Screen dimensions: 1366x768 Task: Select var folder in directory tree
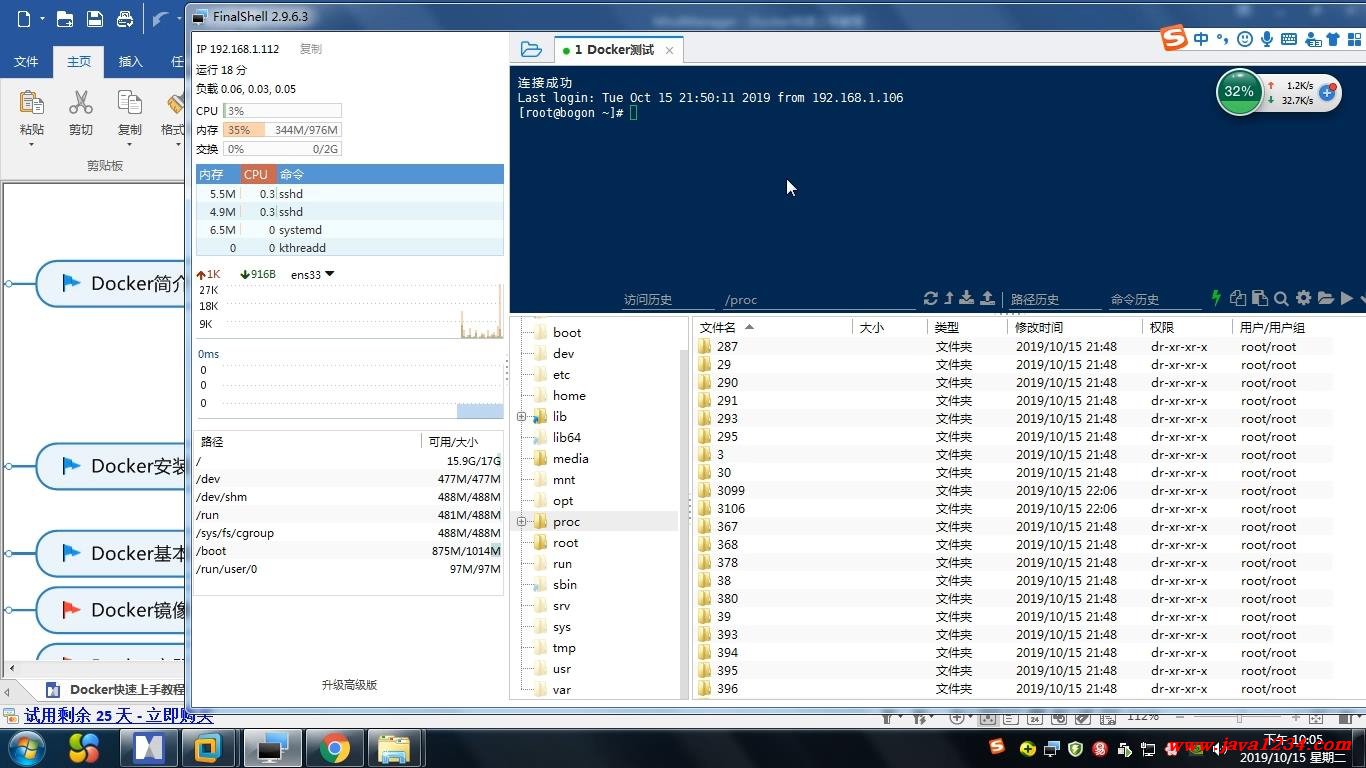click(x=562, y=690)
